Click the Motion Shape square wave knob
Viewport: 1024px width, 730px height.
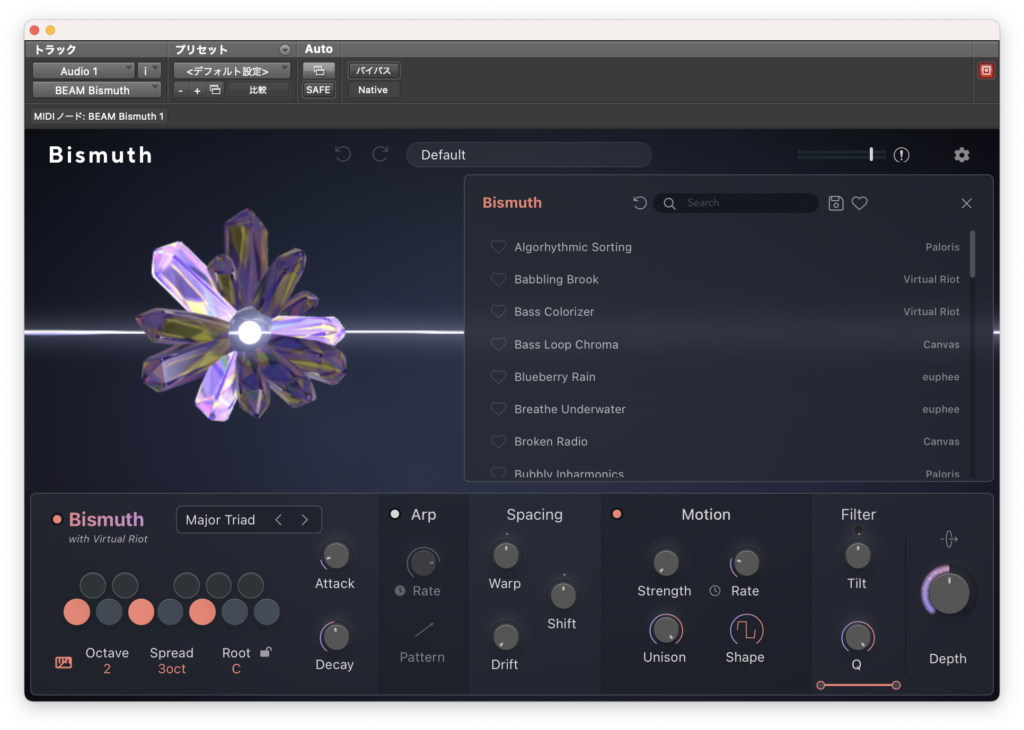[x=745, y=630]
